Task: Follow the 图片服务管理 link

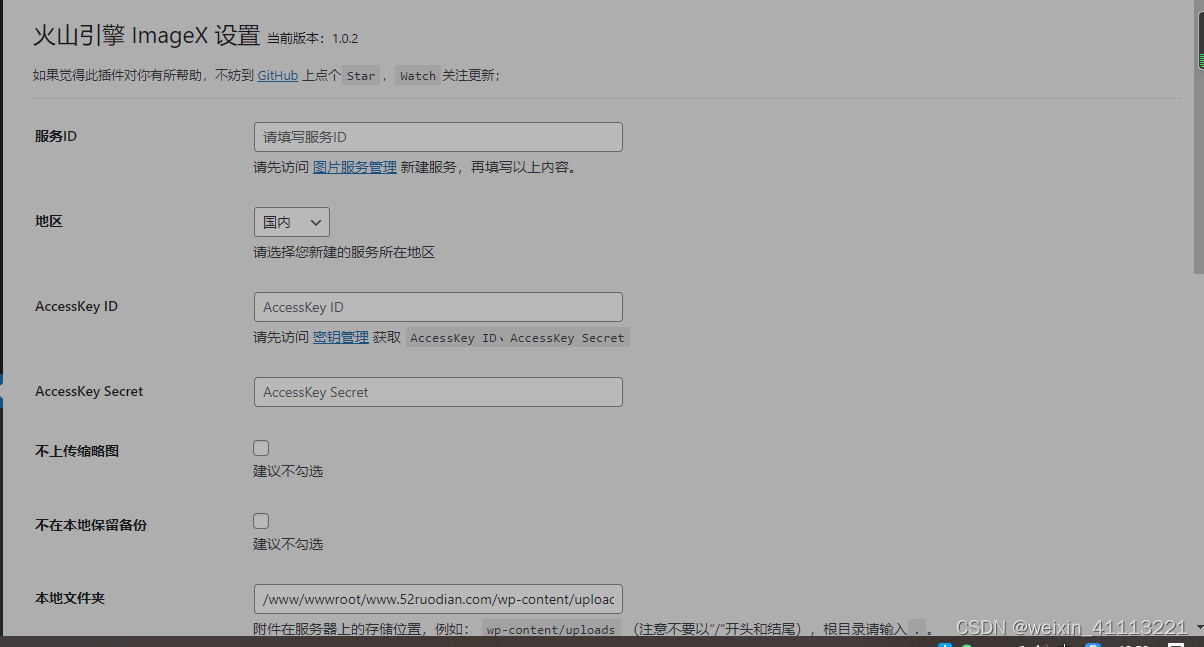Action: point(355,167)
